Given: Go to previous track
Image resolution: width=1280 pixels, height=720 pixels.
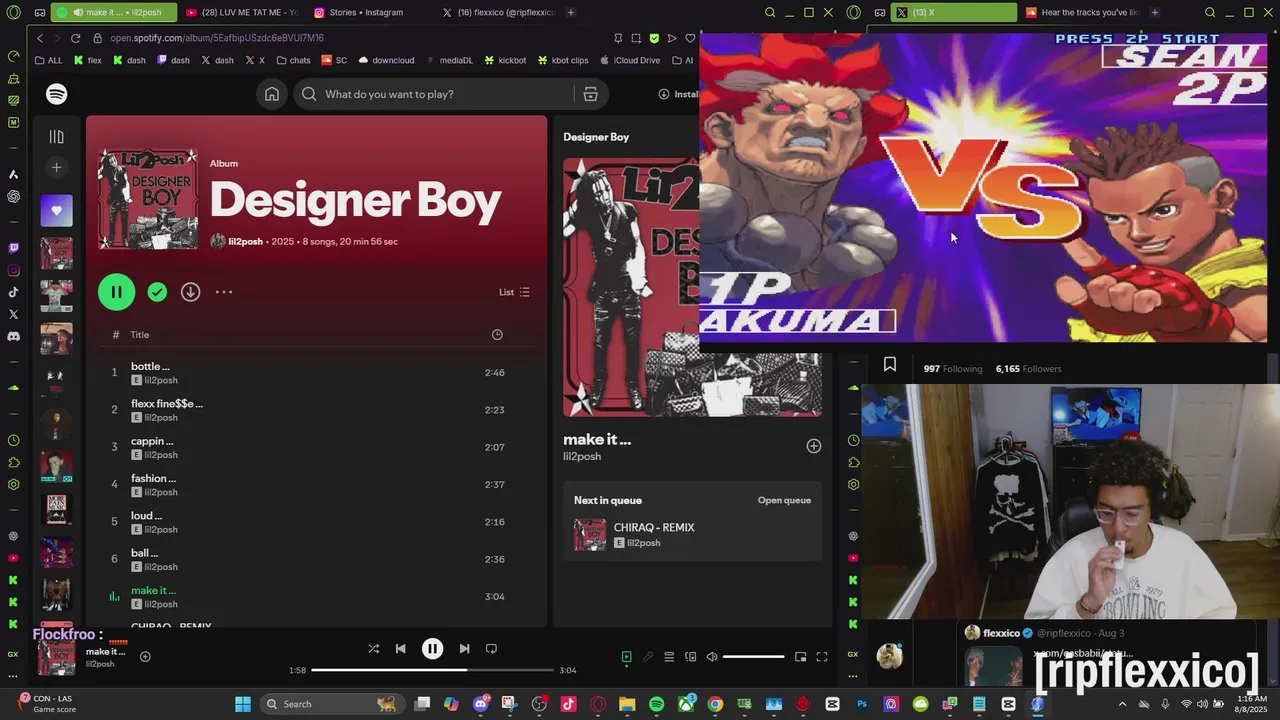Looking at the screenshot, I should [x=400, y=649].
